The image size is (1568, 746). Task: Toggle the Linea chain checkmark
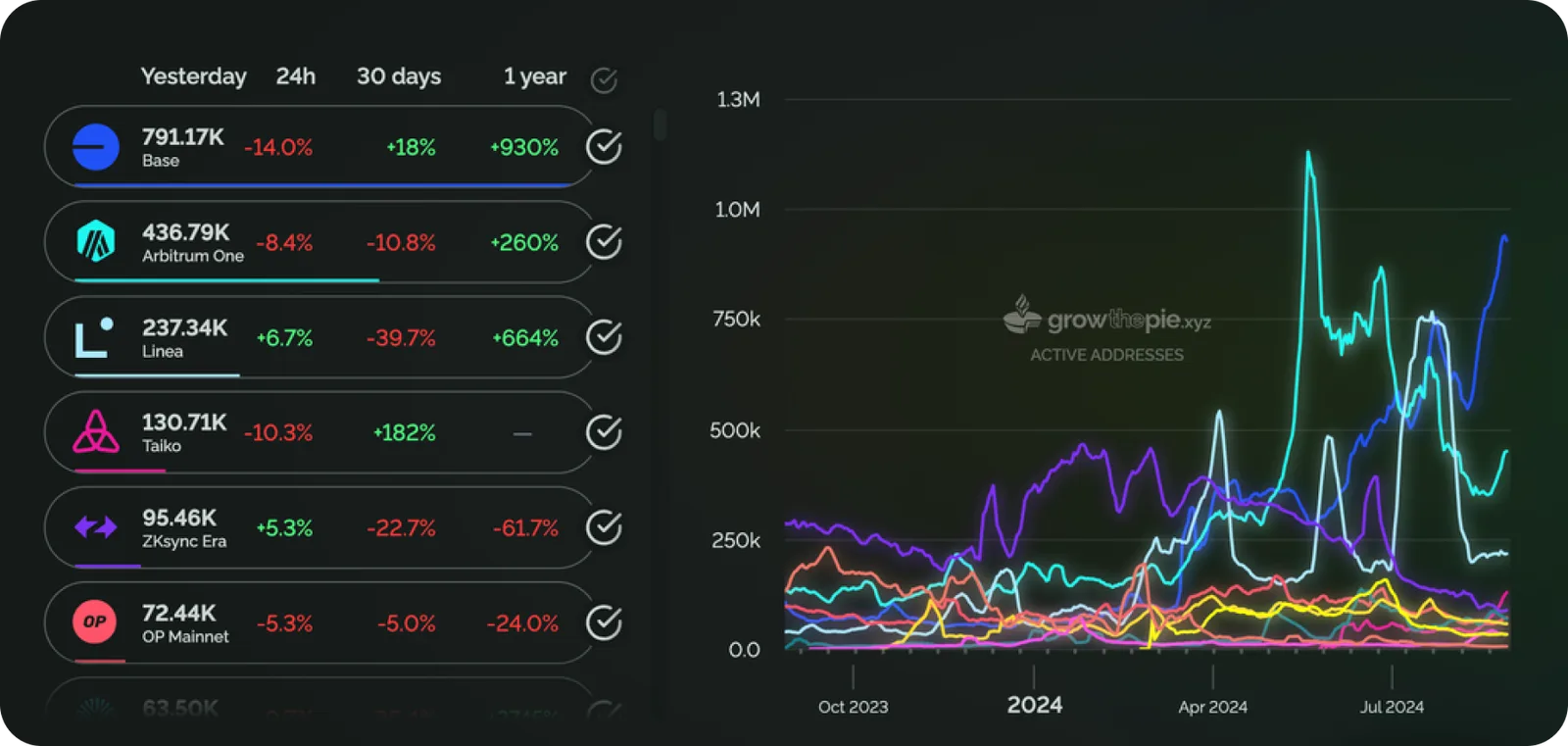(x=604, y=337)
